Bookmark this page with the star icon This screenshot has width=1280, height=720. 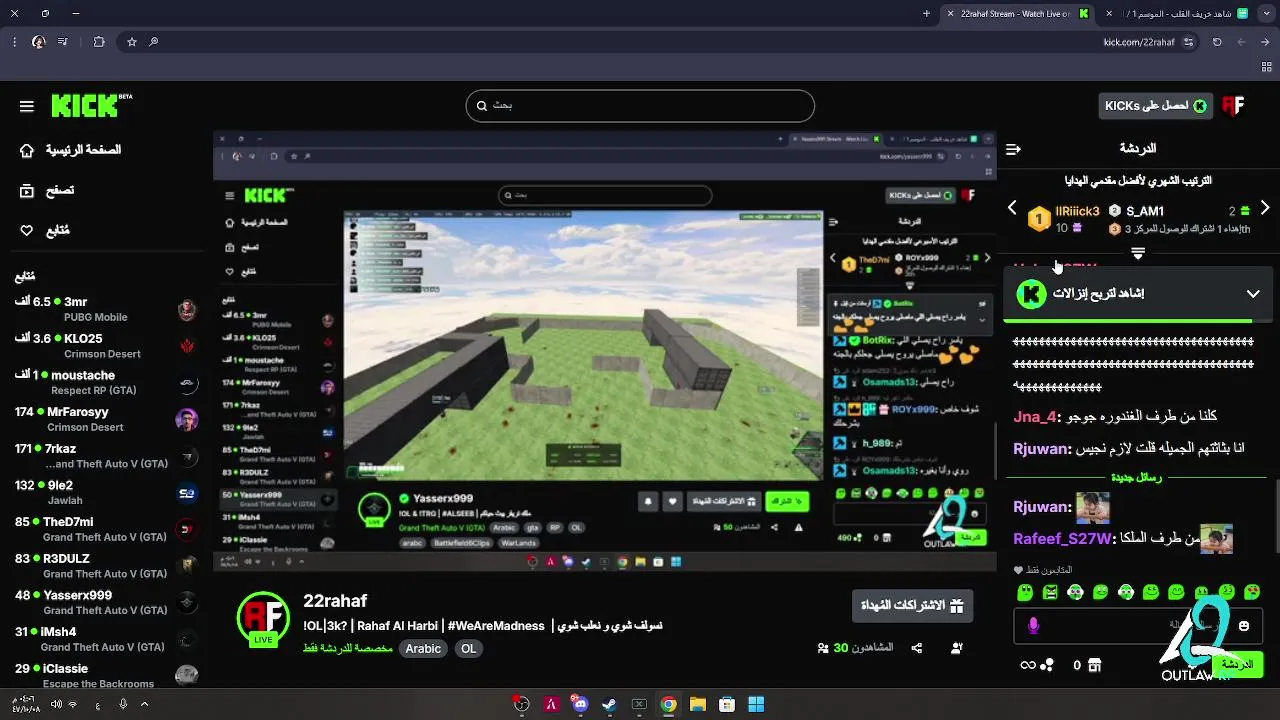point(131,42)
